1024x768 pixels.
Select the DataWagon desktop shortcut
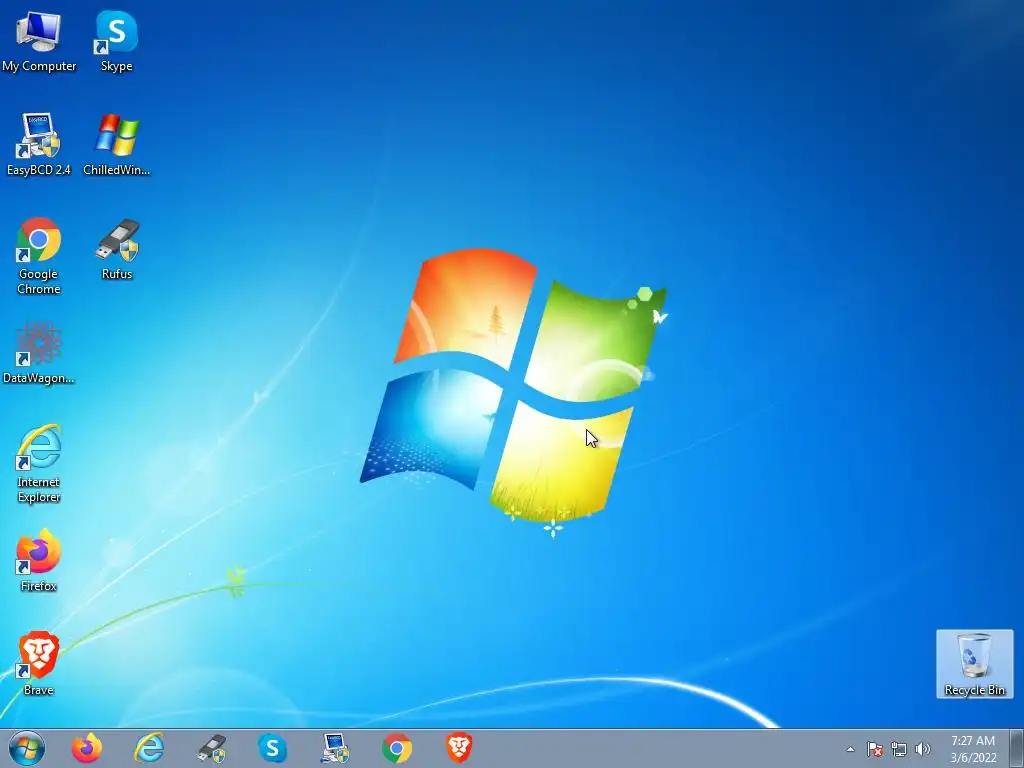[x=39, y=353]
